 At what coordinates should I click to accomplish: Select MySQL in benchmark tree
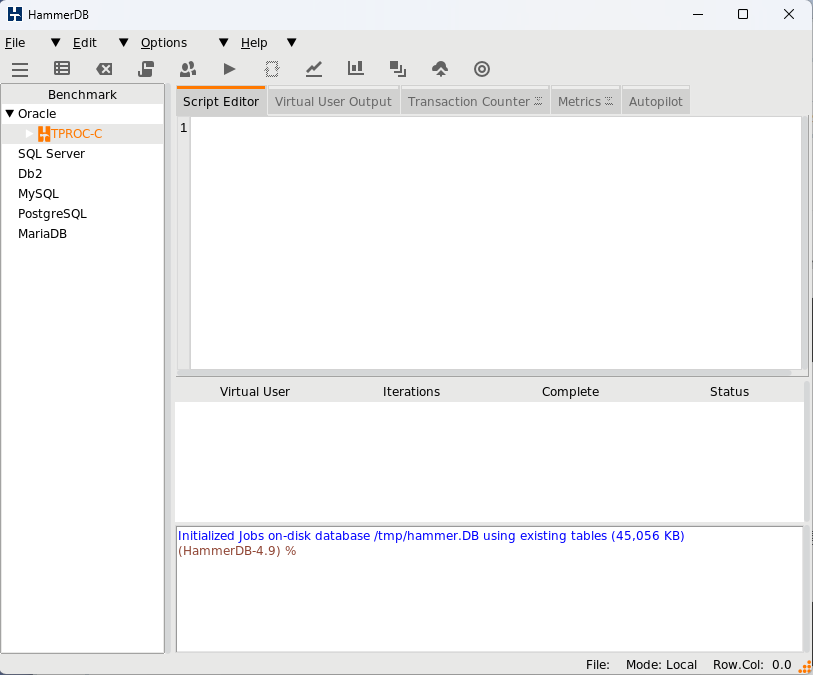pos(38,194)
